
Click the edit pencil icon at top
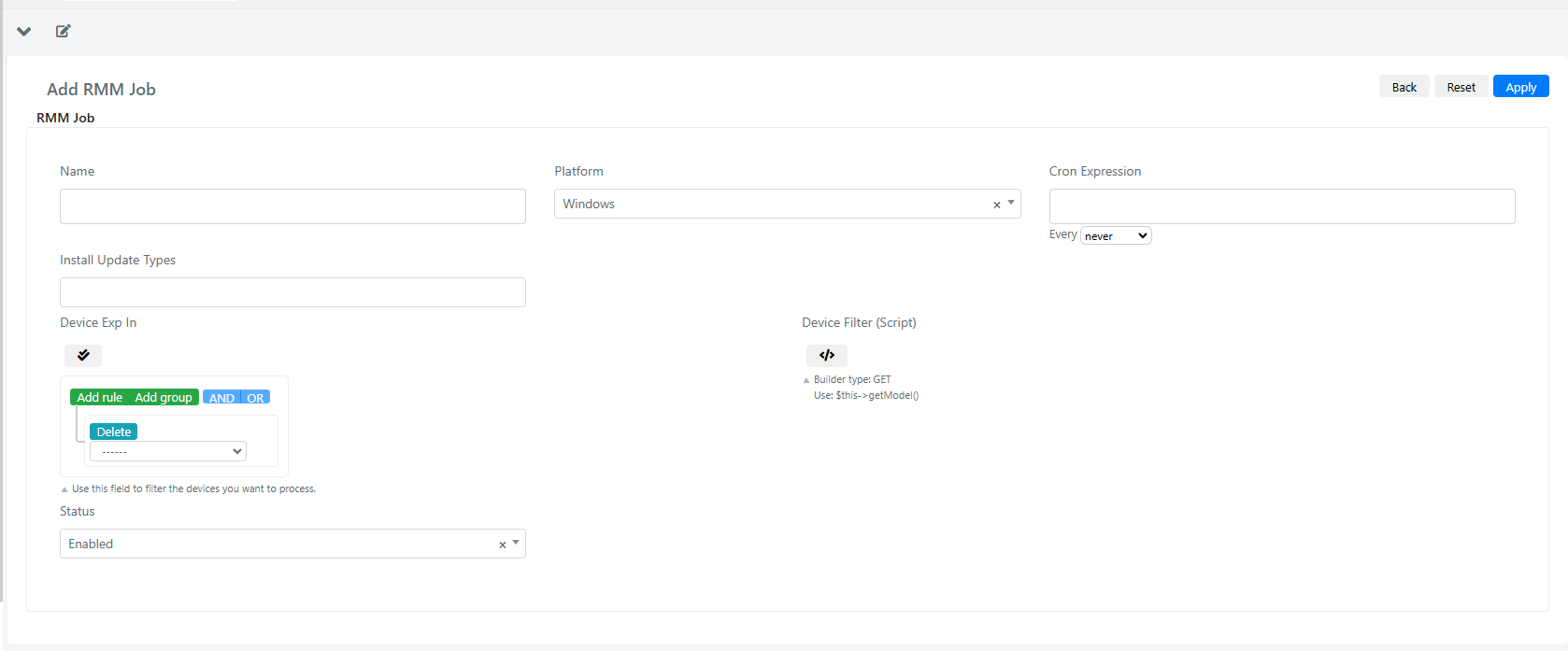pyautogui.click(x=63, y=31)
